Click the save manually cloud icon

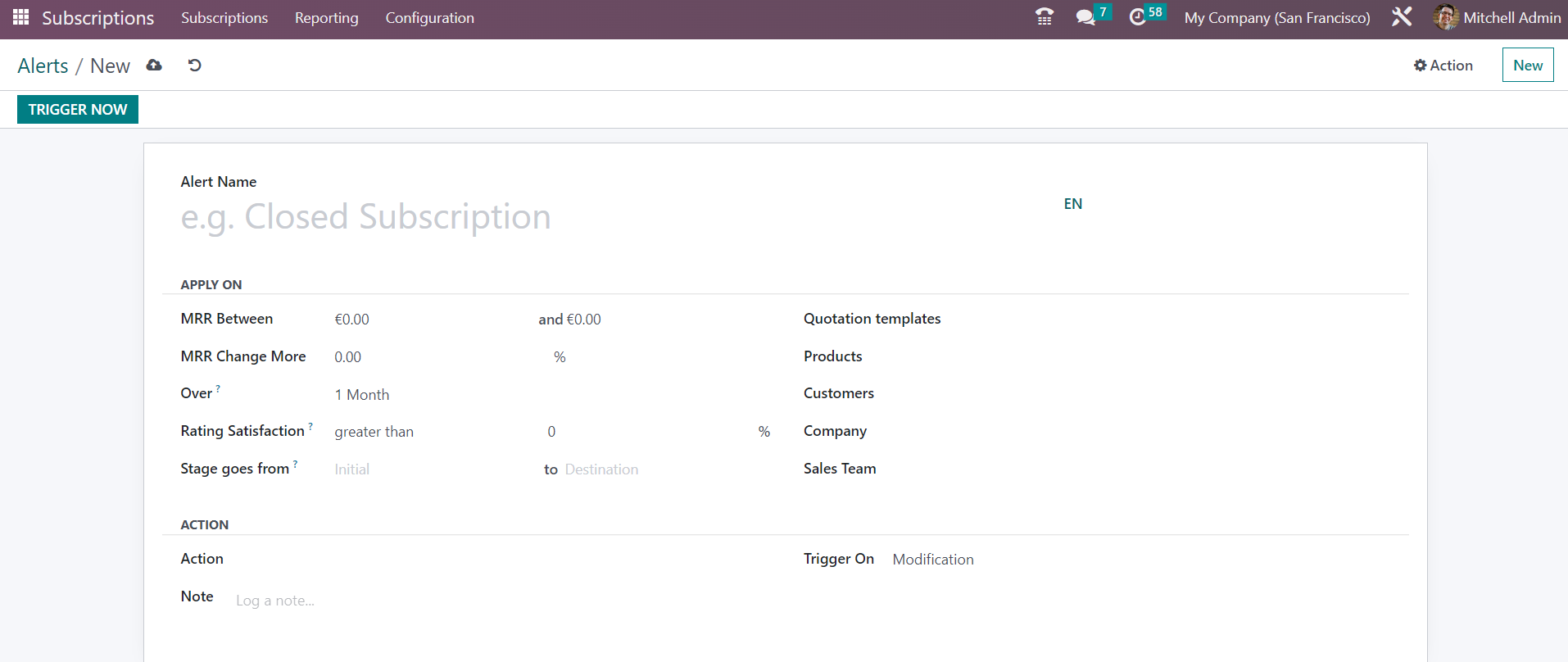click(x=154, y=66)
